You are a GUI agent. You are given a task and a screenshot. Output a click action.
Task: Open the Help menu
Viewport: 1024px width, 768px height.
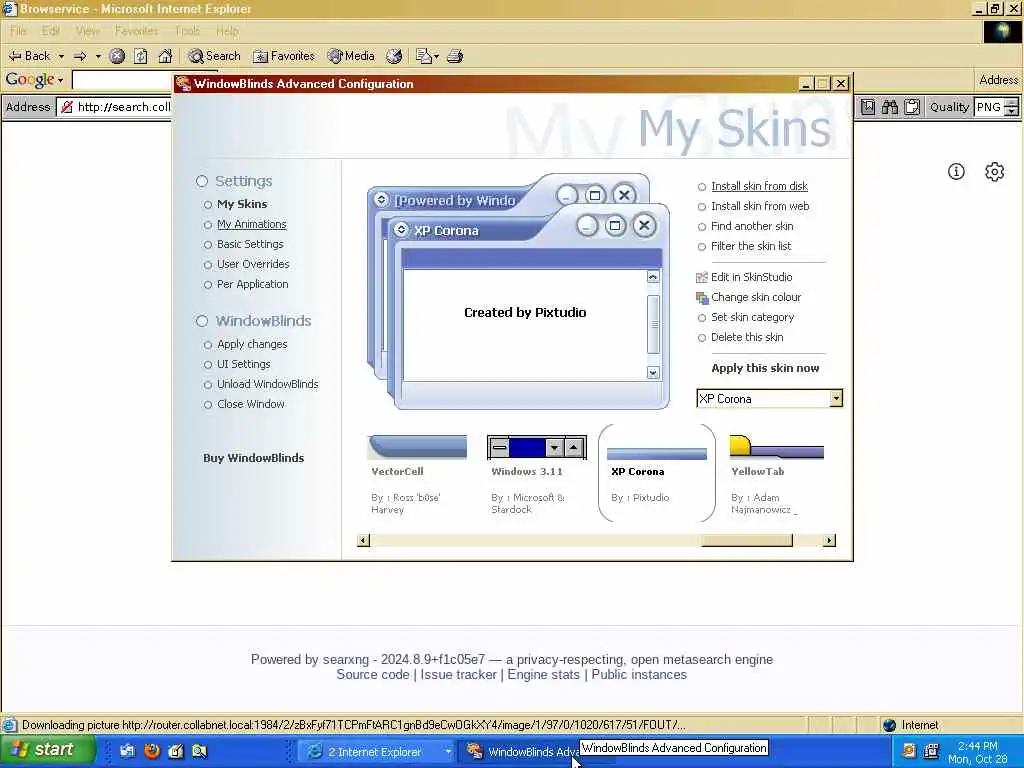(x=227, y=31)
